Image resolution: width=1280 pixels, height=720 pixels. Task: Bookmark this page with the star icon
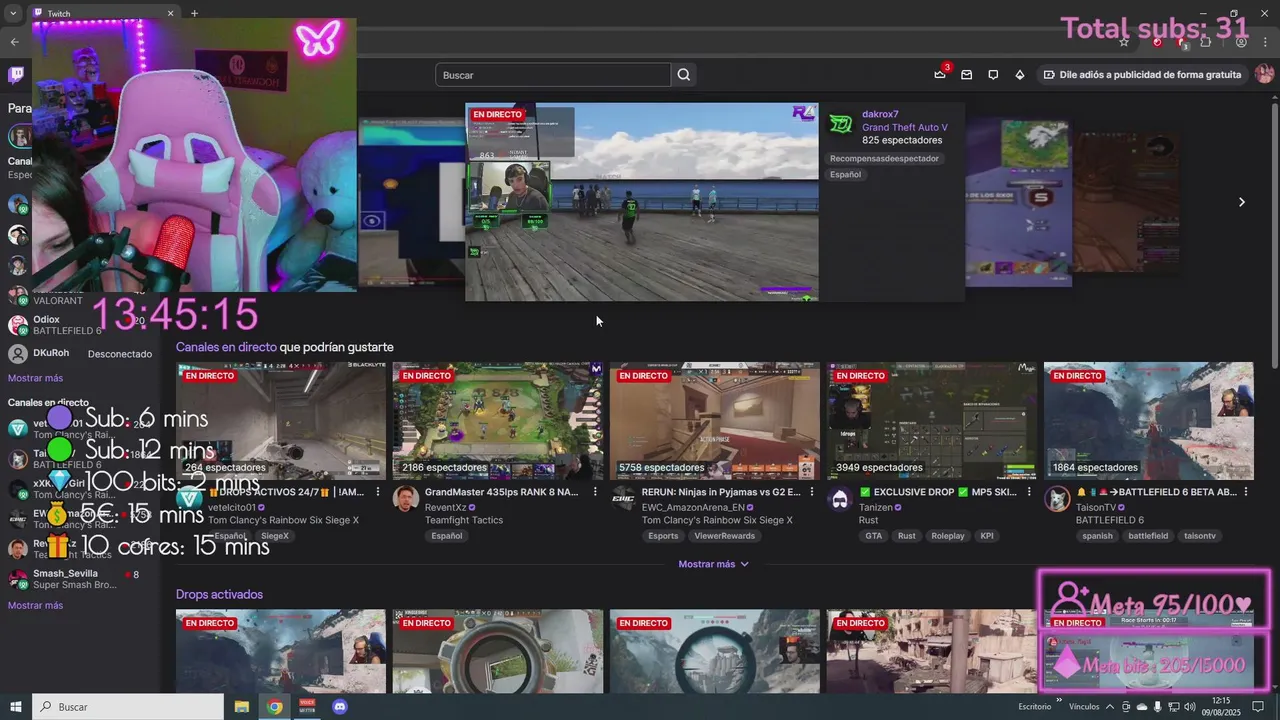point(1124,42)
